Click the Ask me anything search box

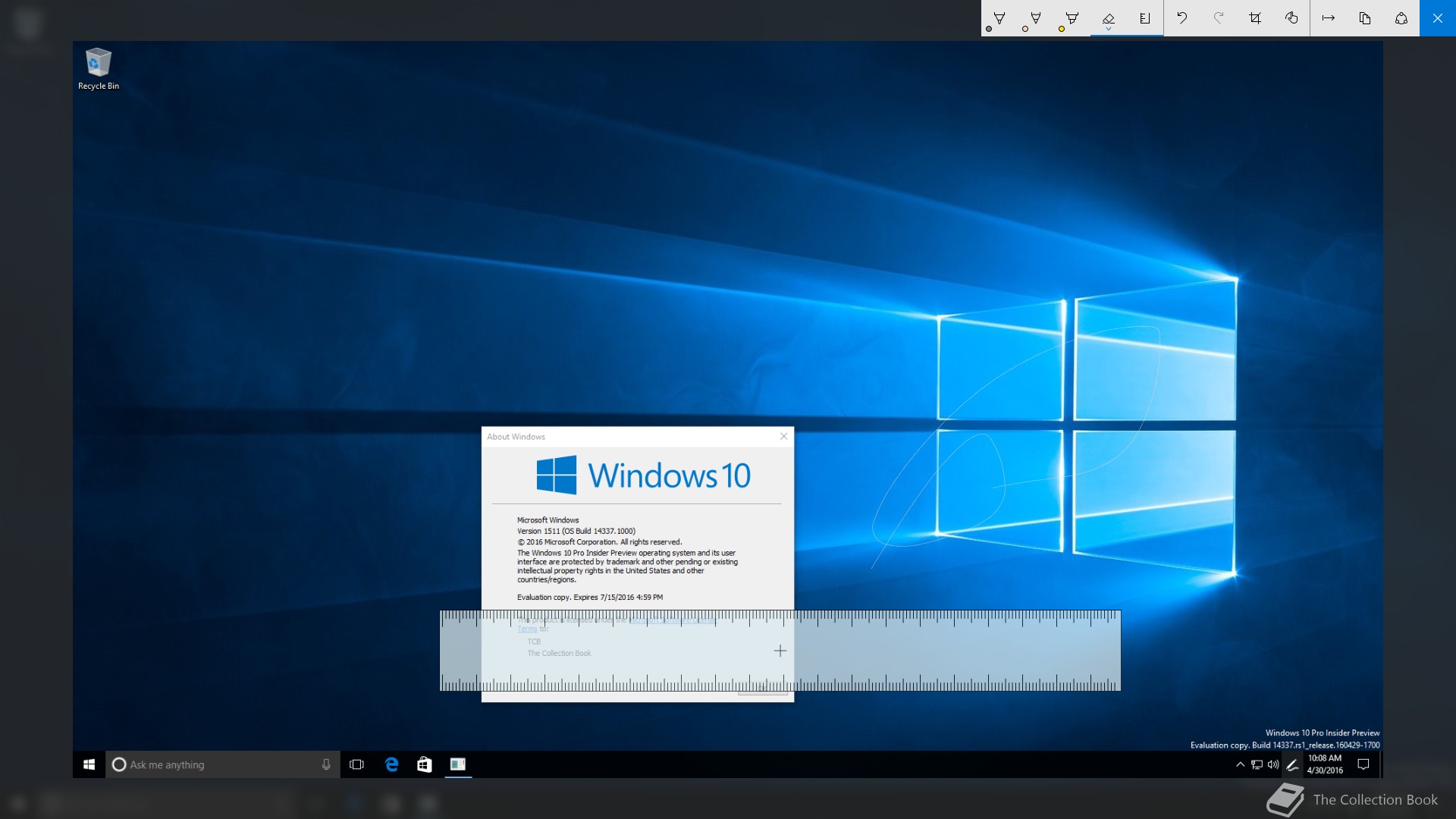(223, 764)
